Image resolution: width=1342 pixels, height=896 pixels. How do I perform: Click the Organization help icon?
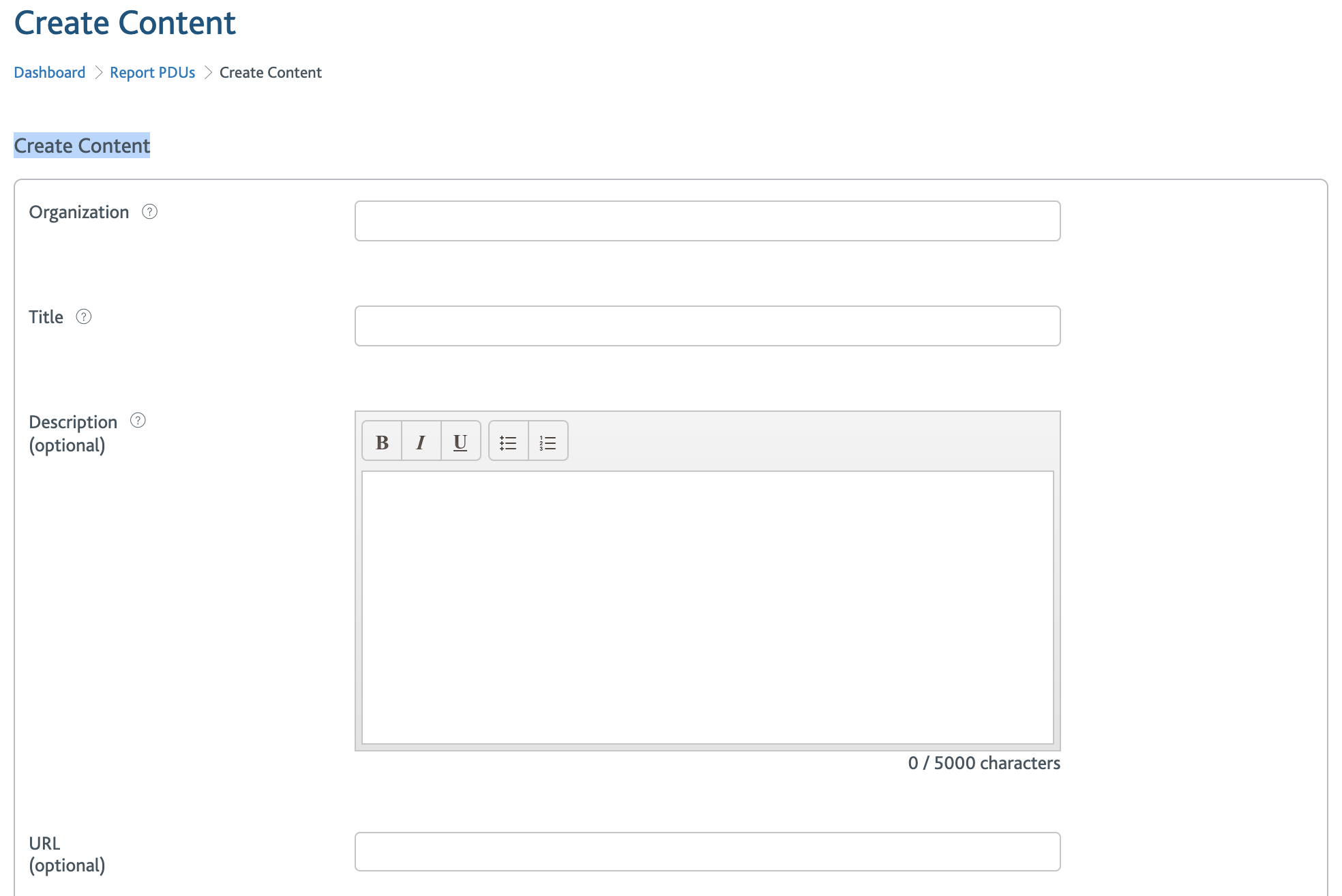151,211
